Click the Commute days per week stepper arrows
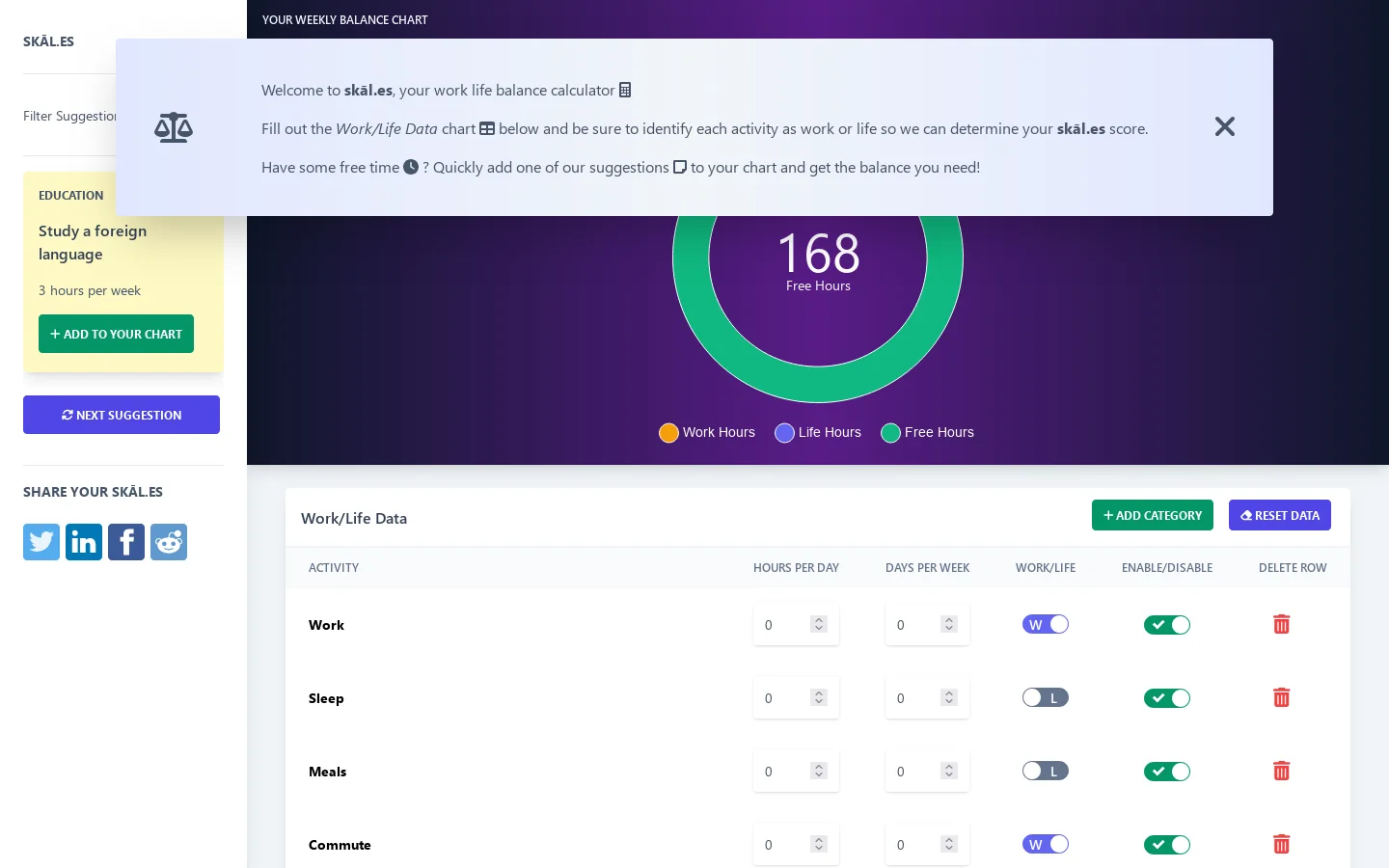This screenshot has width=1389, height=868. click(x=949, y=844)
